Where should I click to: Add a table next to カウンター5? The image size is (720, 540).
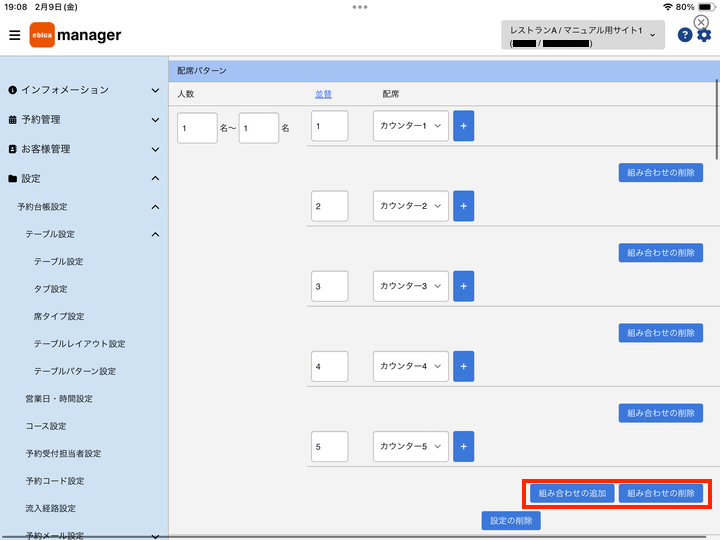[463, 446]
